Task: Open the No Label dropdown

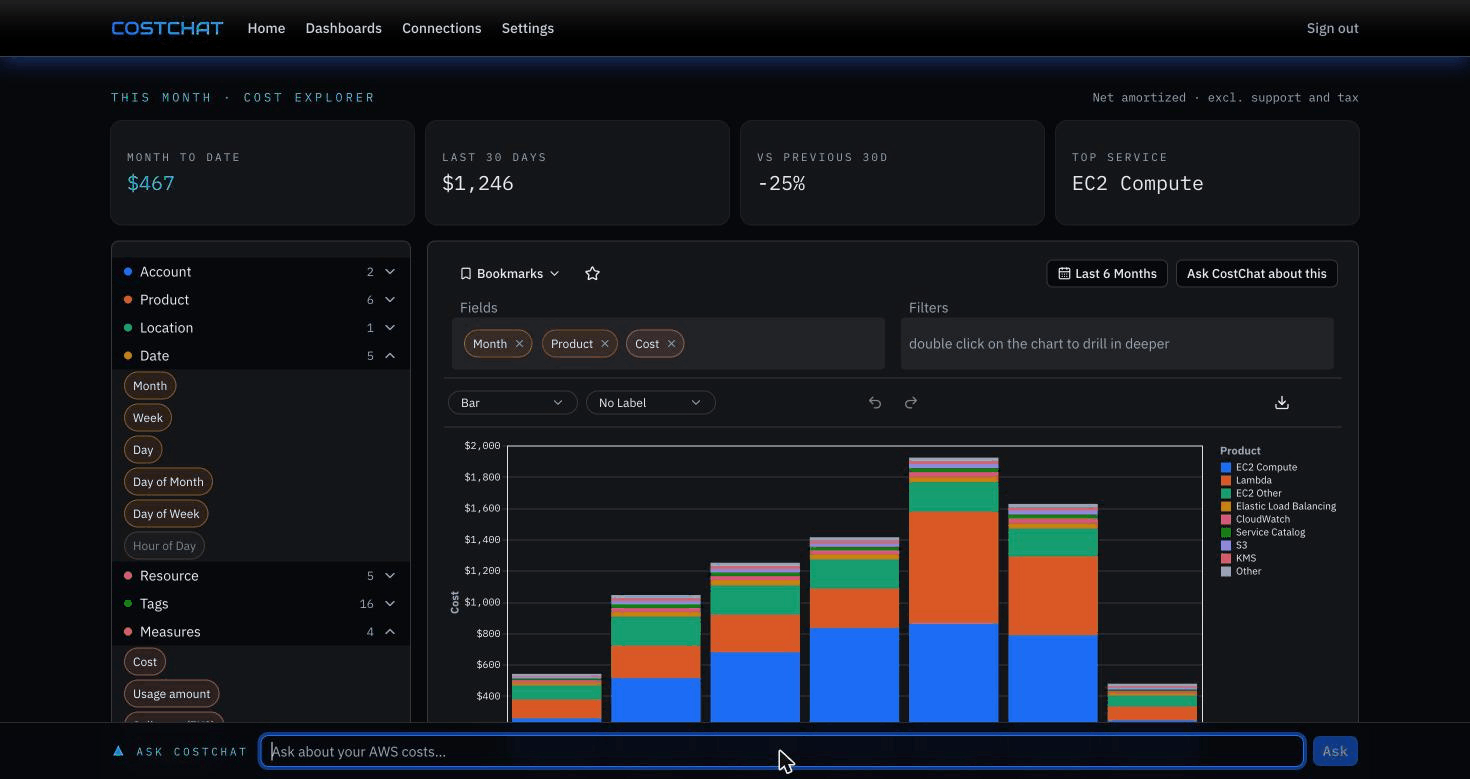Action: pyautogui.click(x=650, y=402)
